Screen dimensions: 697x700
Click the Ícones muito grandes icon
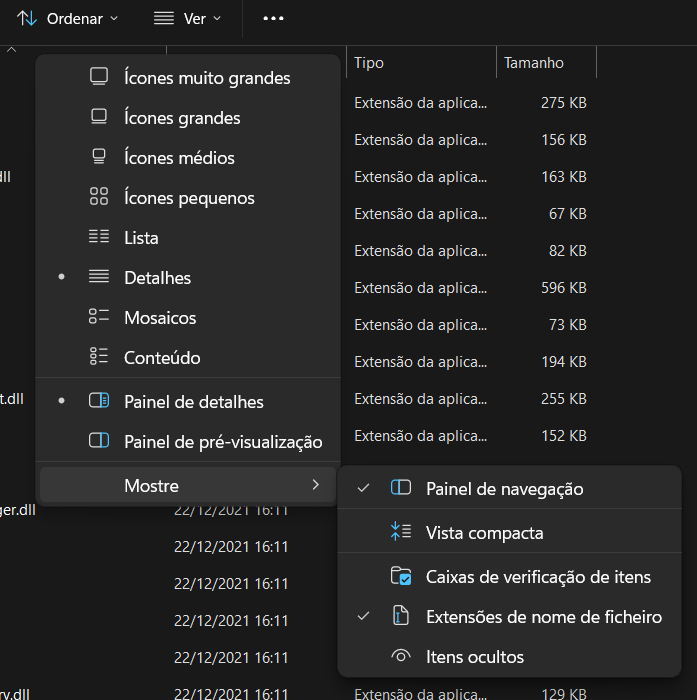(x=99, y=77)
